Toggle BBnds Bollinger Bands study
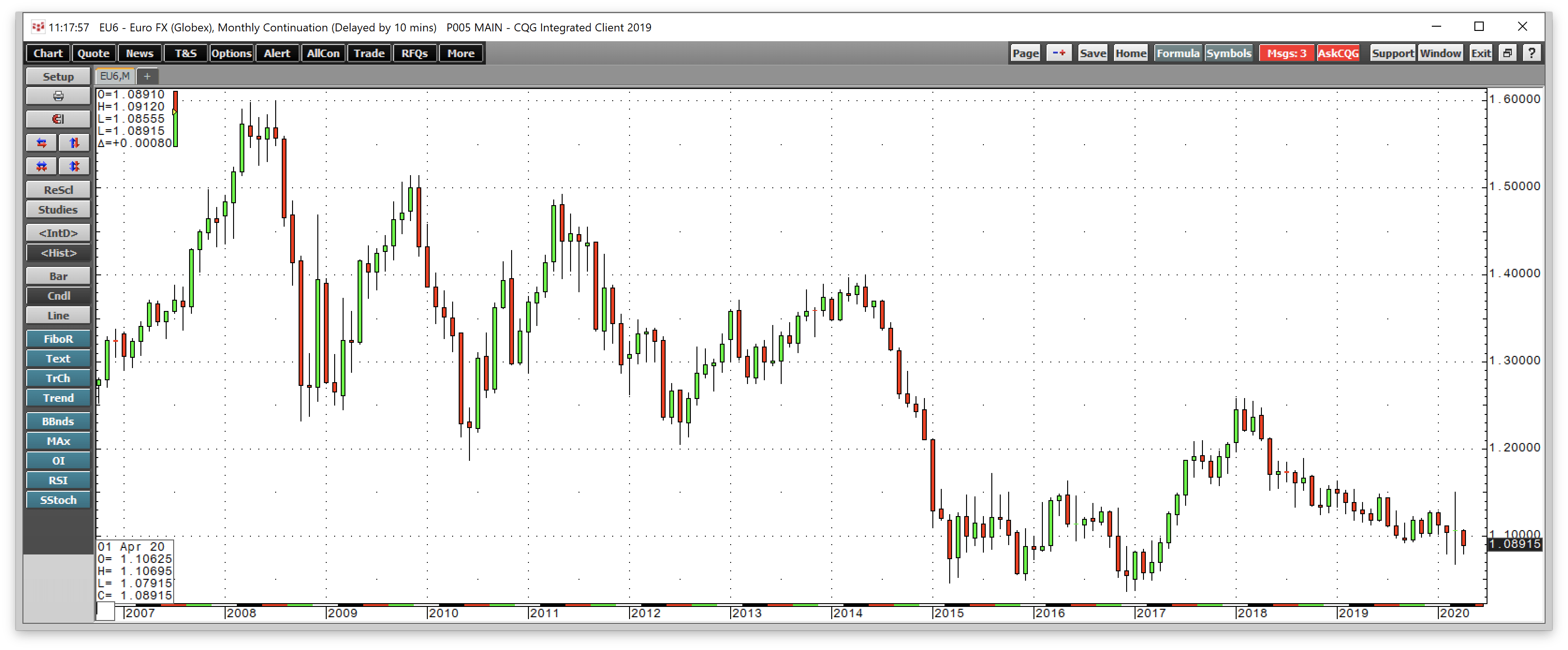The width and height of the screenshot is (1568, 650). click(x=58, y=421)
